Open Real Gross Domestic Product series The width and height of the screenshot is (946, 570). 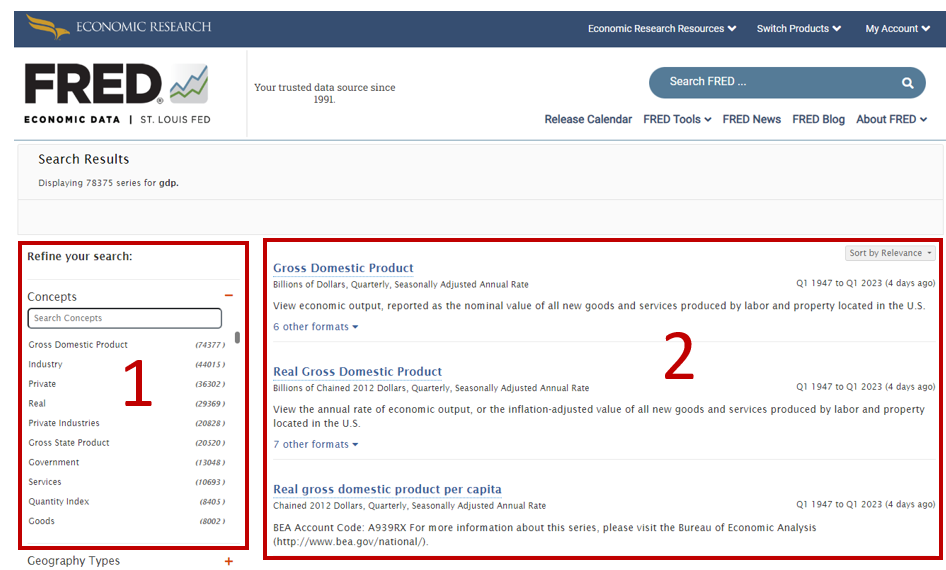tap(357, 372)
